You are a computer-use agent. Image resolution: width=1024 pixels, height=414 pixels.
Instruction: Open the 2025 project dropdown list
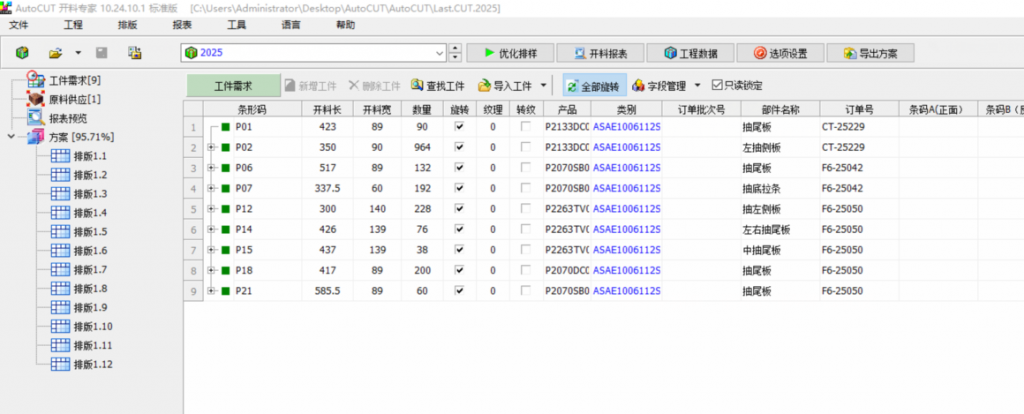point(440,53)
